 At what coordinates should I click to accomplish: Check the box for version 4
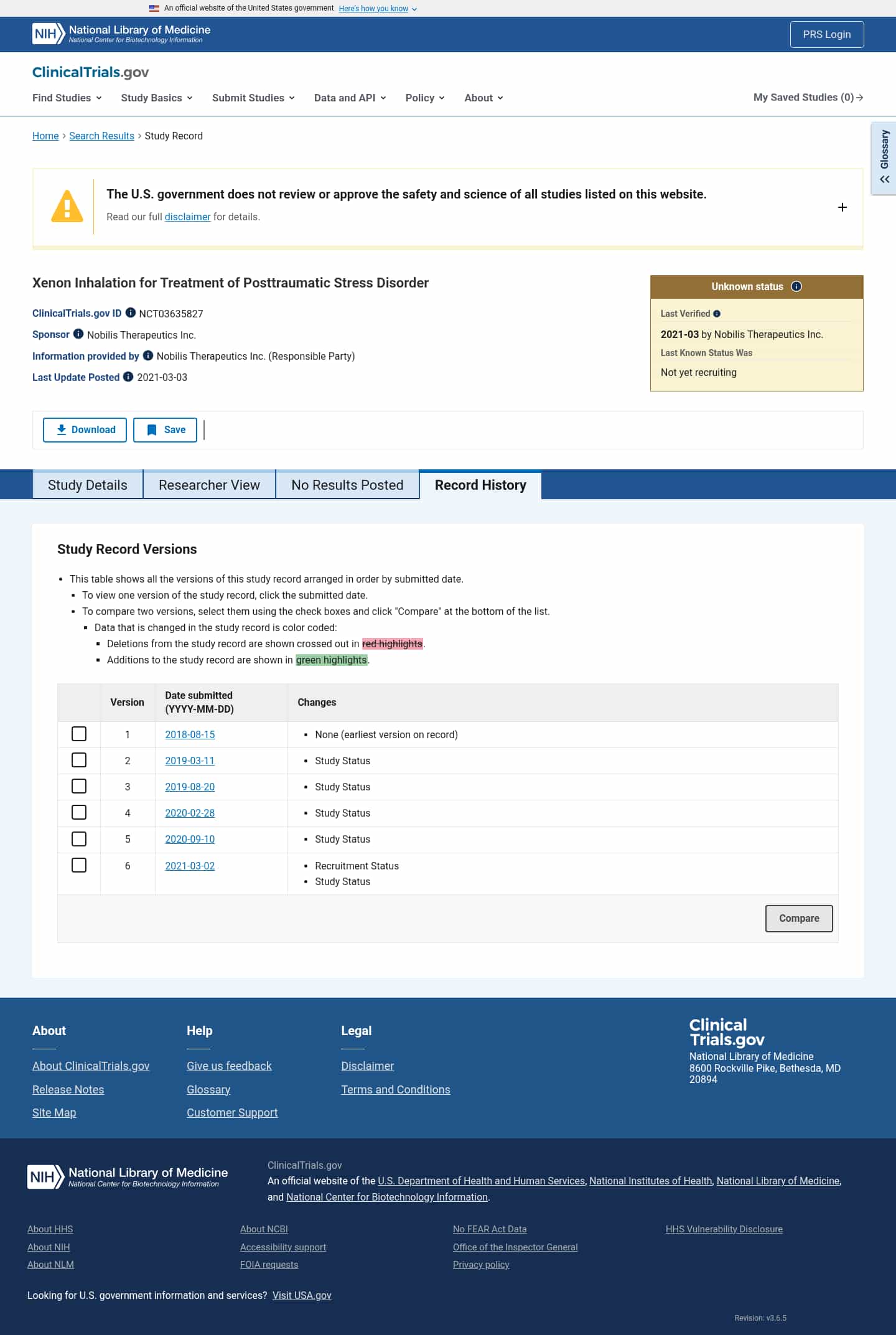tap(79, 812)
